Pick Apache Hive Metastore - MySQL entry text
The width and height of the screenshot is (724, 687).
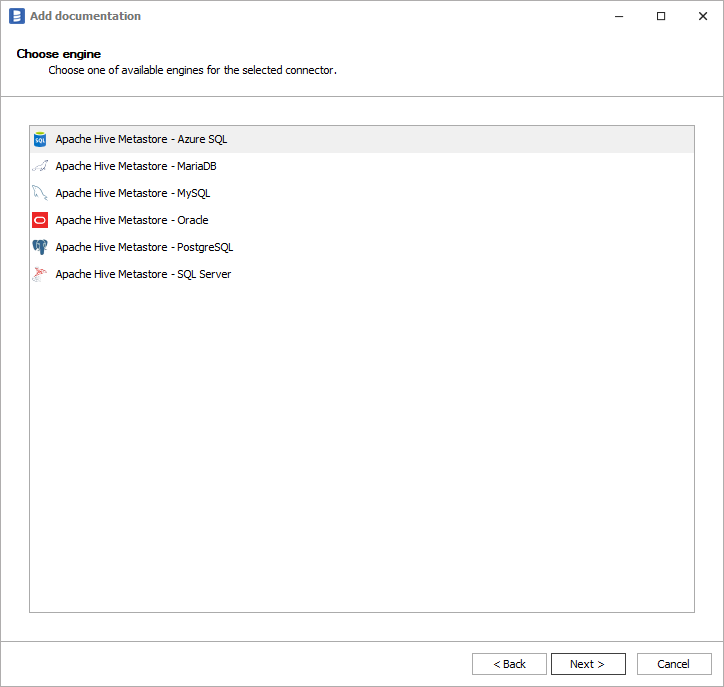coord(133,194)
